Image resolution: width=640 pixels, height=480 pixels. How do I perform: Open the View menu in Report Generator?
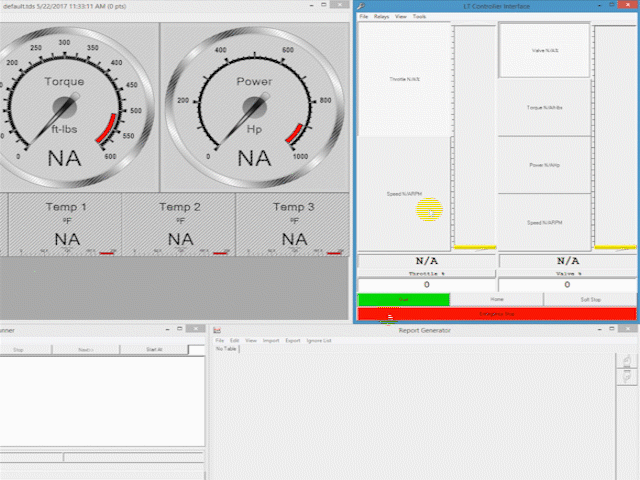pyautogui.click(x=251, y=340)
